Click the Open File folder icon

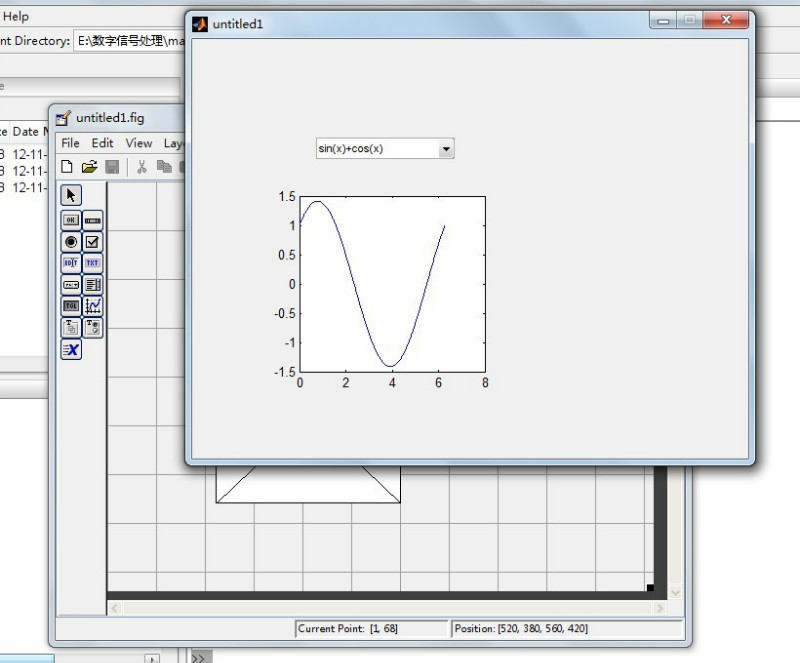tap(89, 166)
